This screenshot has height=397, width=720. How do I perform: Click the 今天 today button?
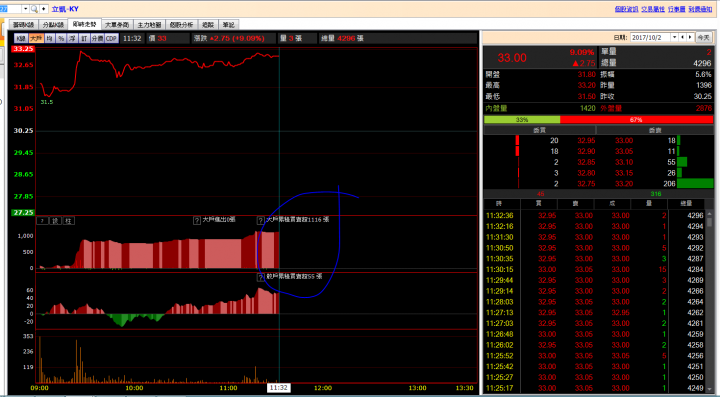pyautogui.click(x=703, y=38)
